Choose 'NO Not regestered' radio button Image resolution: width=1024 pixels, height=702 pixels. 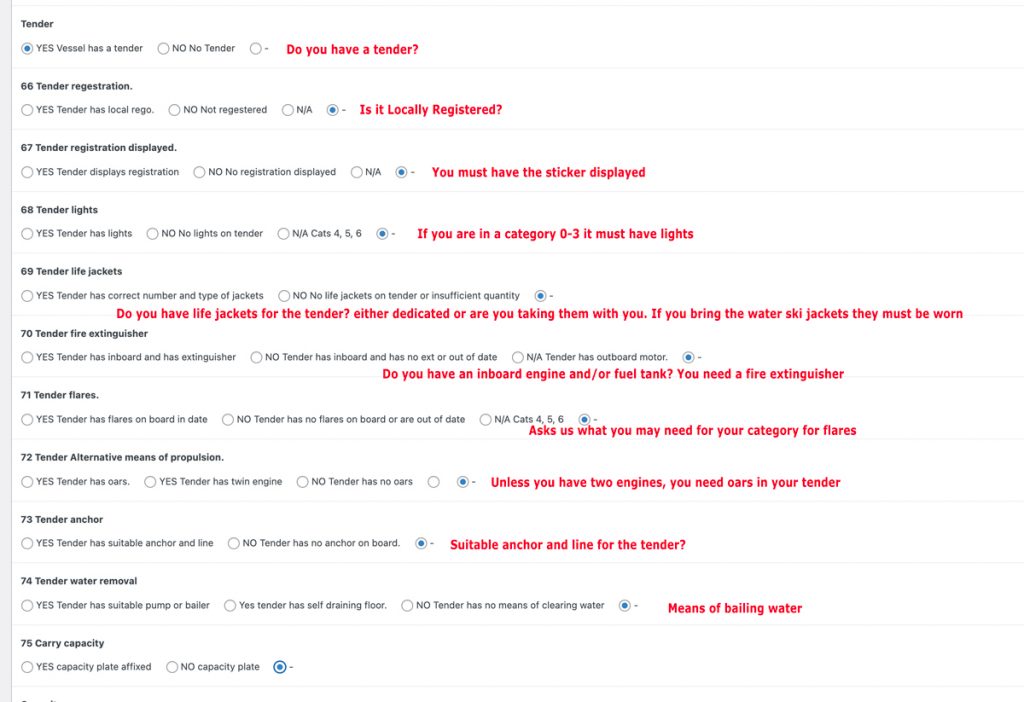click(175, 110)
